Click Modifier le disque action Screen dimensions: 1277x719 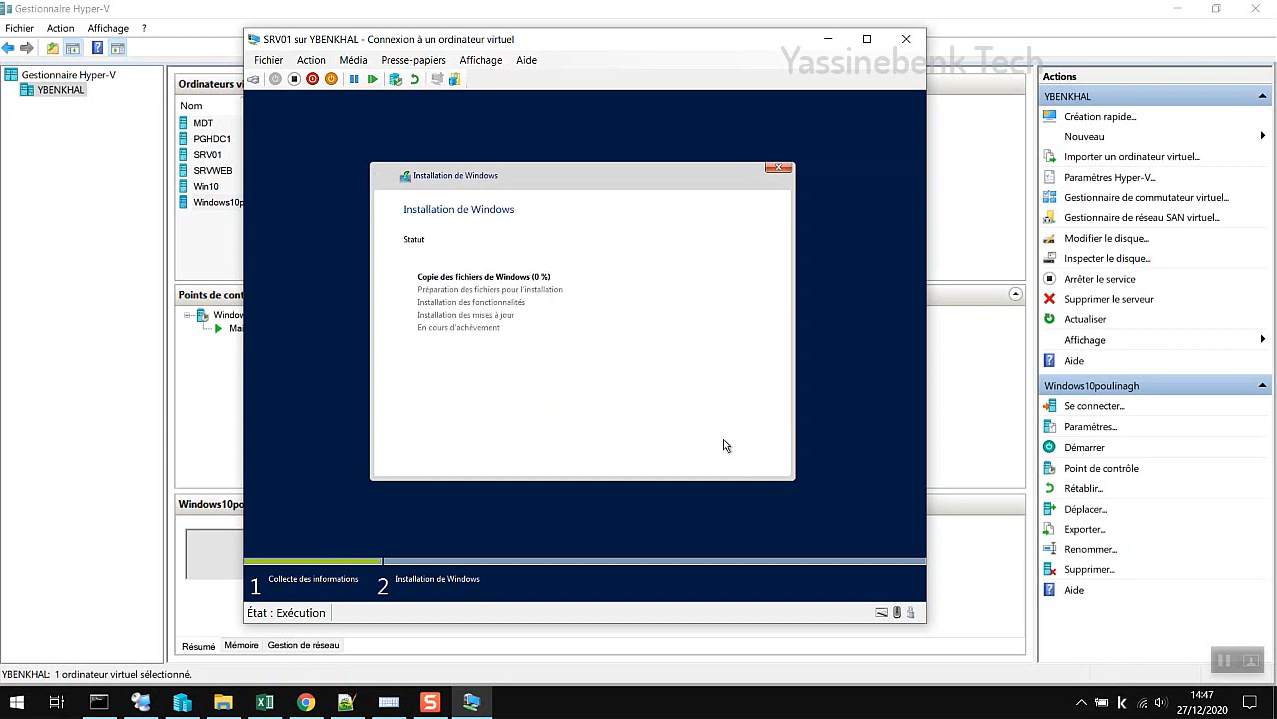tap(1106, 238)
